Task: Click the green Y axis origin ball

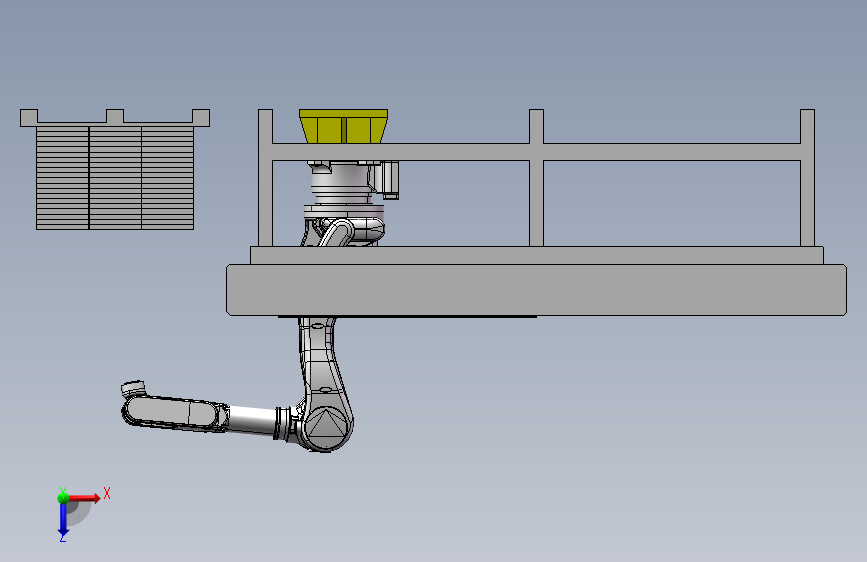Action: [63, 498]
